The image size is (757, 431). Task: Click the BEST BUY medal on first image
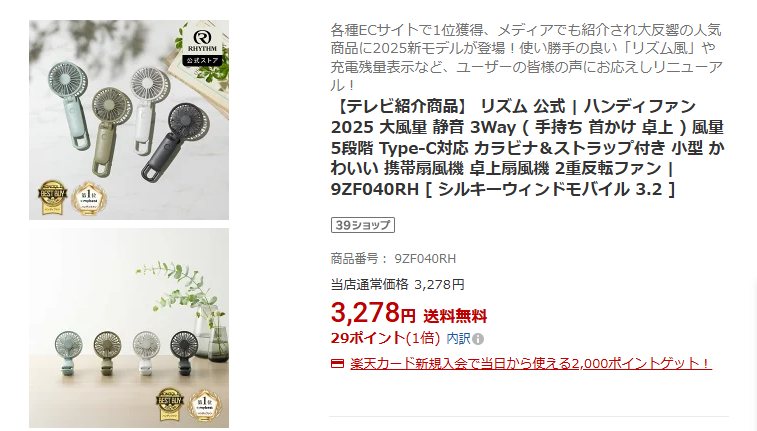52,197
